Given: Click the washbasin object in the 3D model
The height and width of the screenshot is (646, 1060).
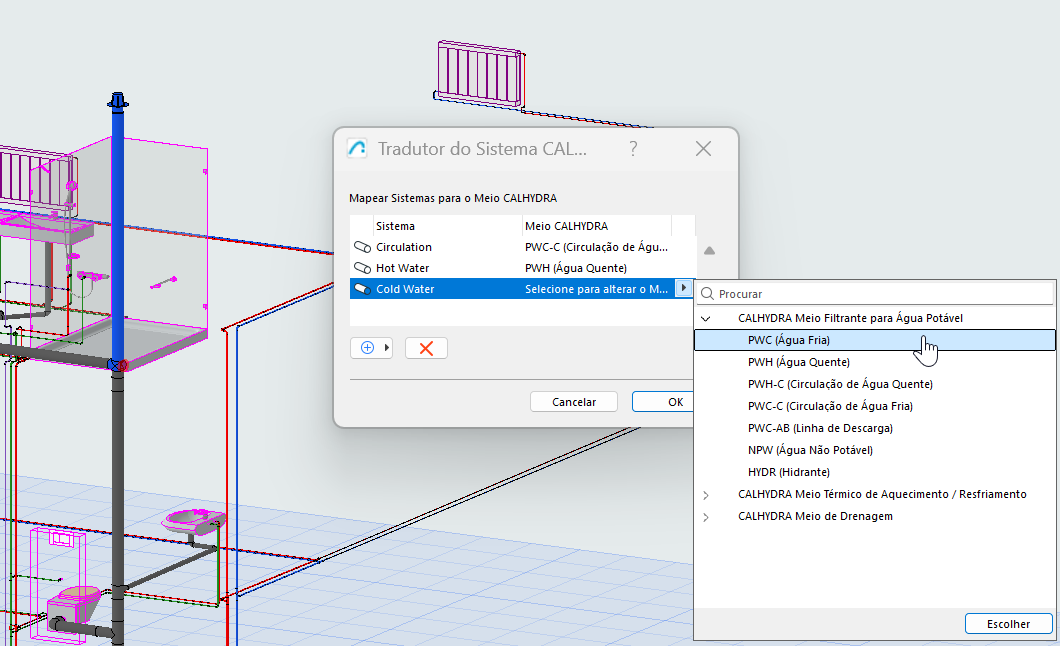Looking at the screenshot, I should coord(193,521).
